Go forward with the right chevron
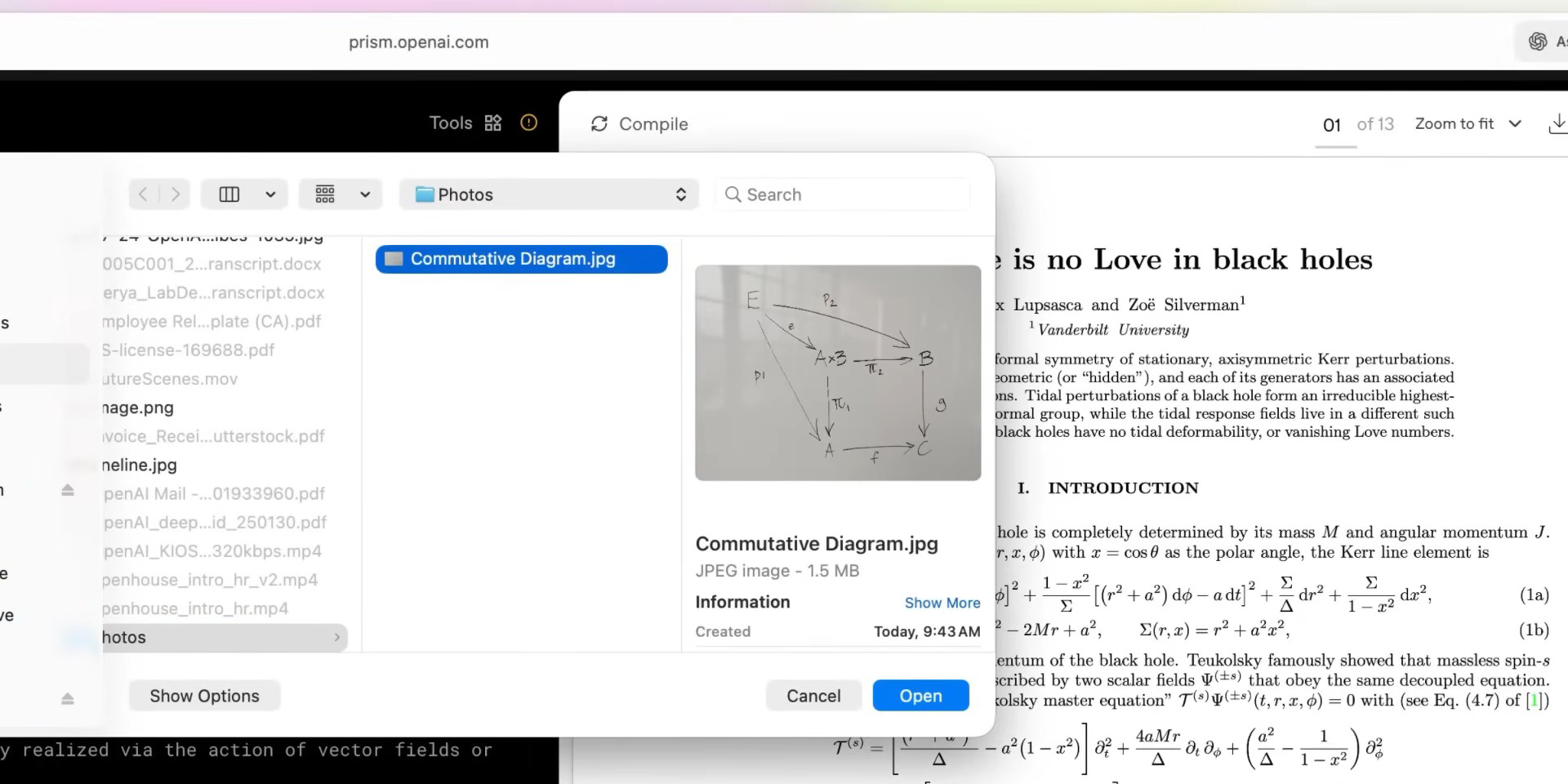1568x784 pixels. tap(175, 194)
